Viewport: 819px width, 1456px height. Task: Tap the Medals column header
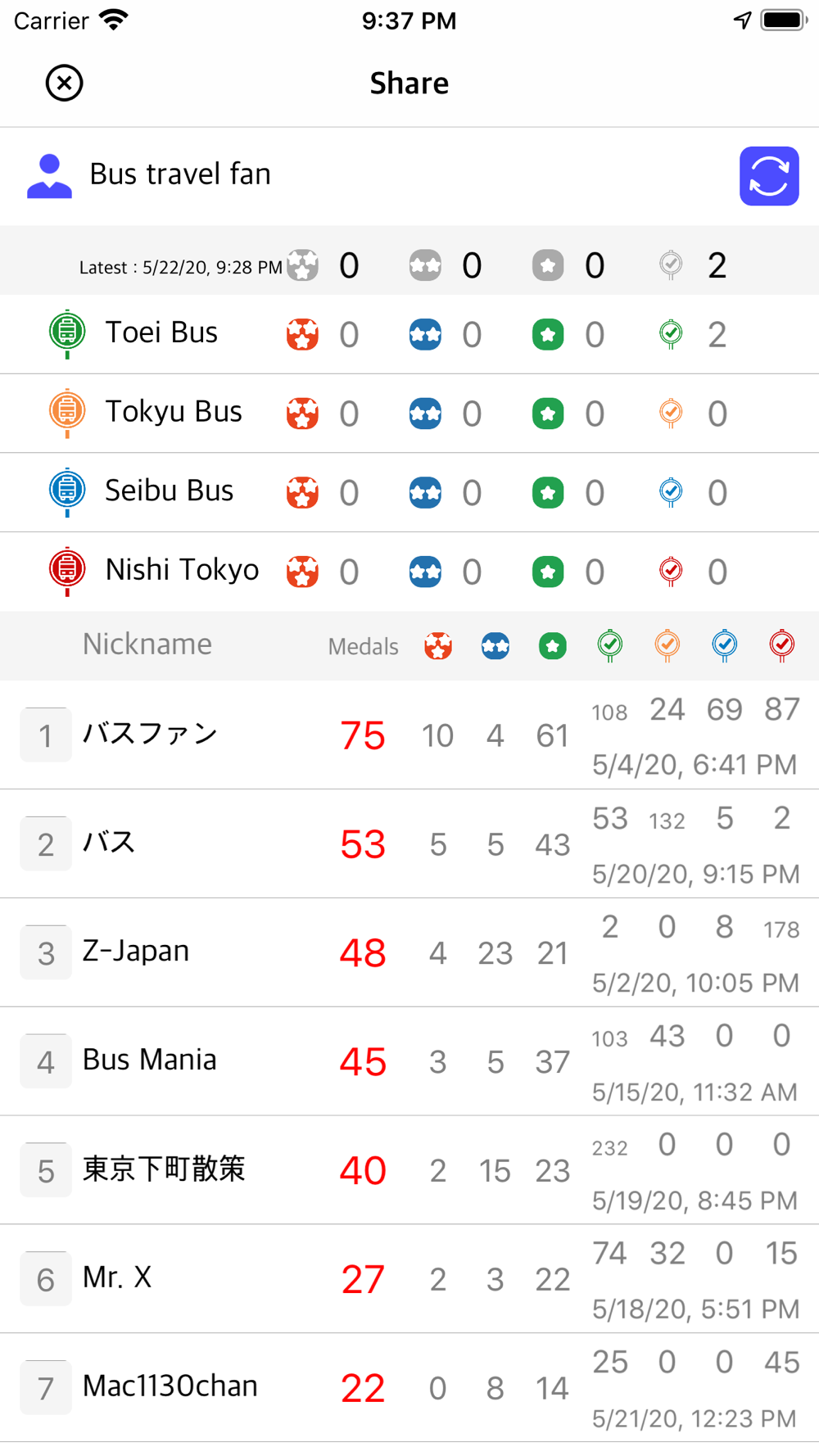coord(363,647)
